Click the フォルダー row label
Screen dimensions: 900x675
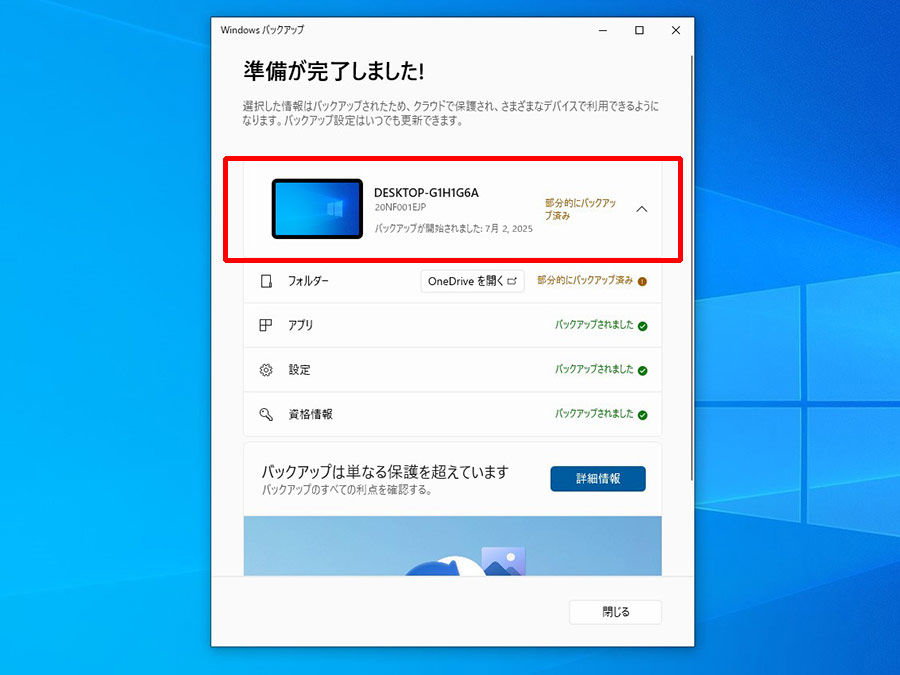[308, 281]
